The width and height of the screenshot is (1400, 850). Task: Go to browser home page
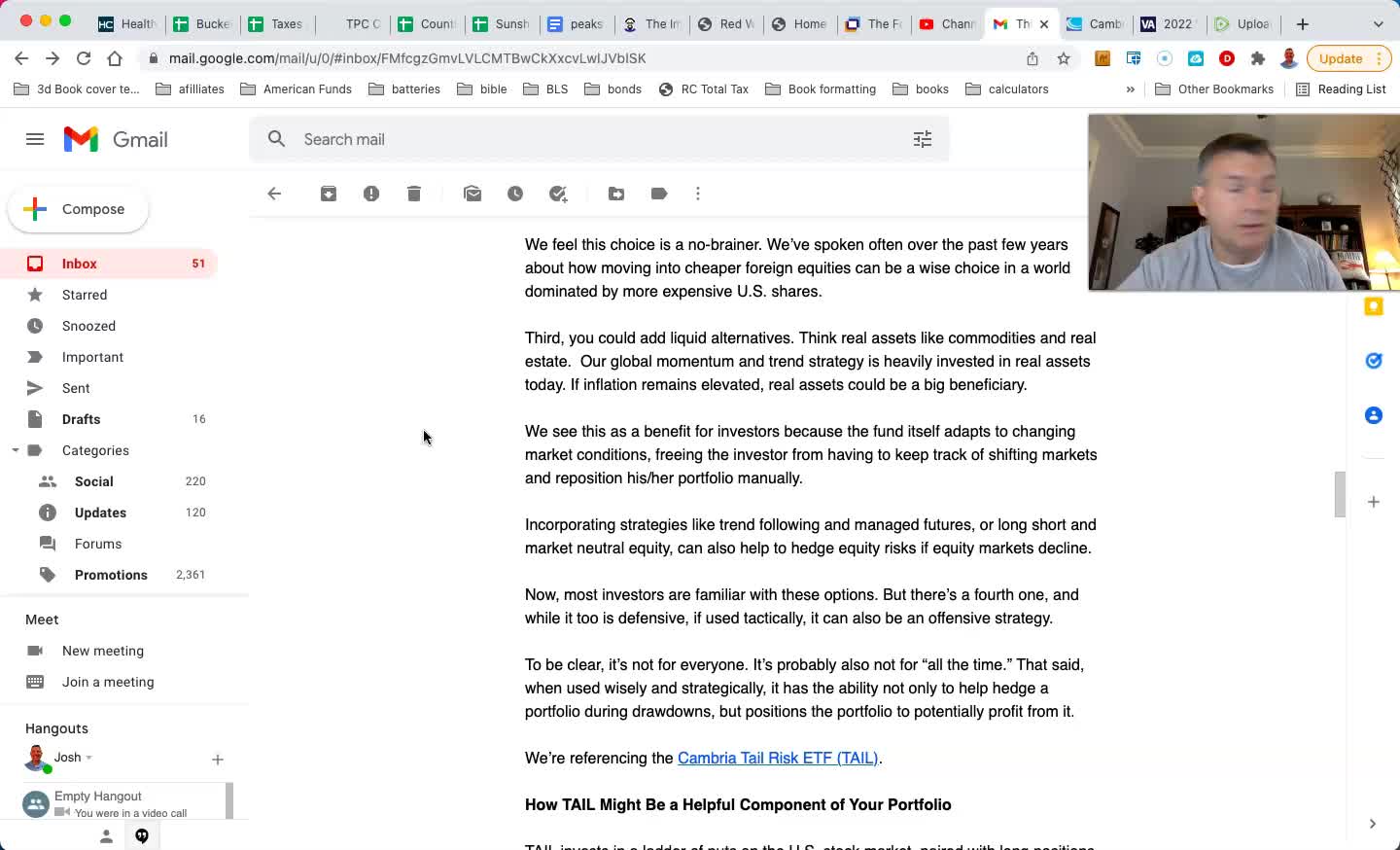coord(115,58)
